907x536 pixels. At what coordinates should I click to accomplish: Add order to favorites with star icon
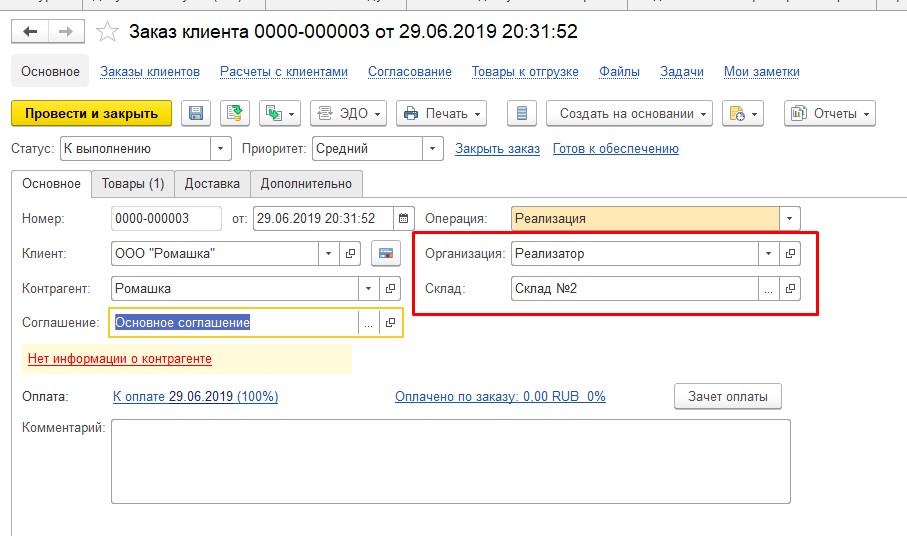(107, 31)
